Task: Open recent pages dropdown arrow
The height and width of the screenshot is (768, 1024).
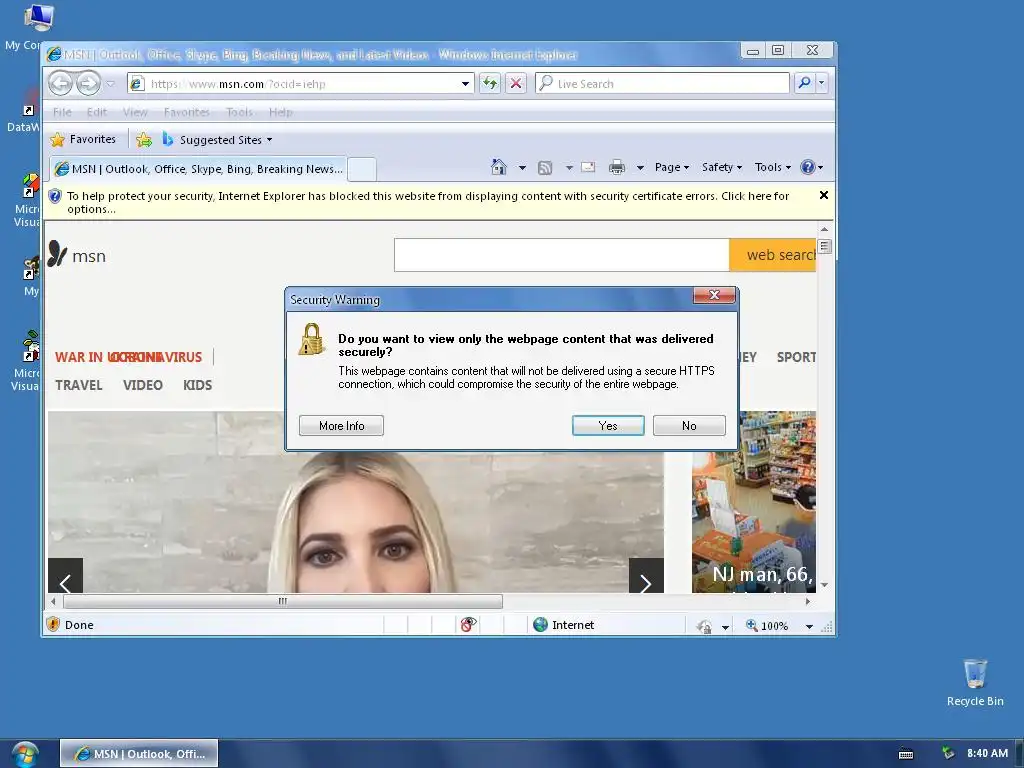Action: coord(110,84)
